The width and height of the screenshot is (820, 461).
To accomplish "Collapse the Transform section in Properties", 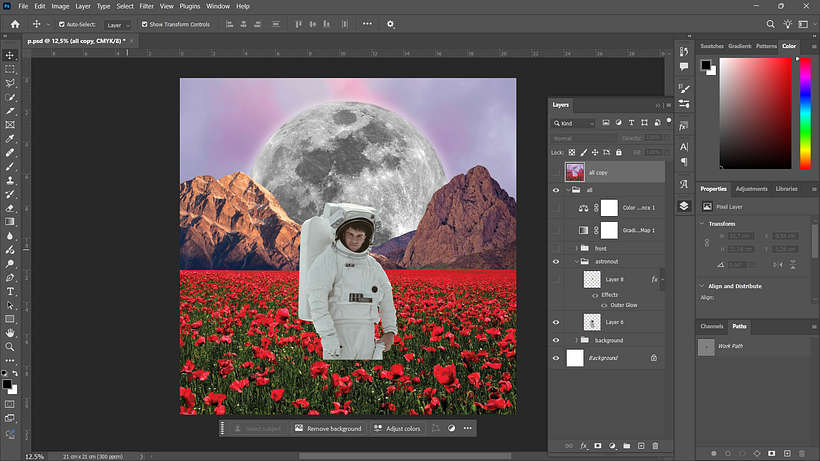I will [702, 224].
